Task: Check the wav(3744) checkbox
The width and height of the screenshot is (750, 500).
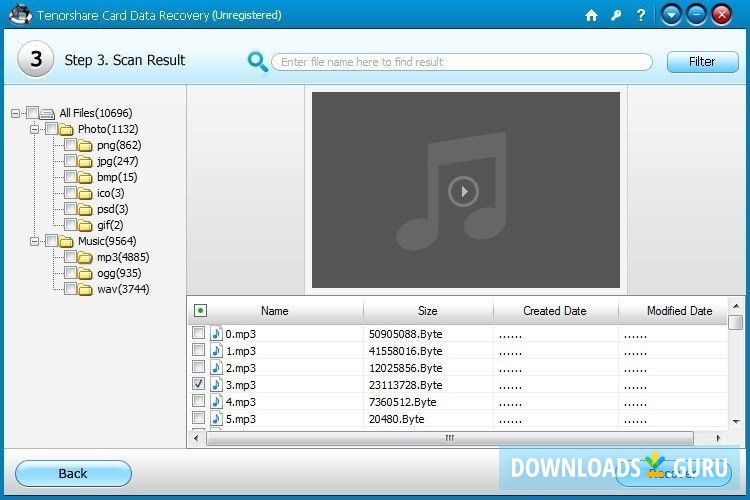Action: point(70,288)
